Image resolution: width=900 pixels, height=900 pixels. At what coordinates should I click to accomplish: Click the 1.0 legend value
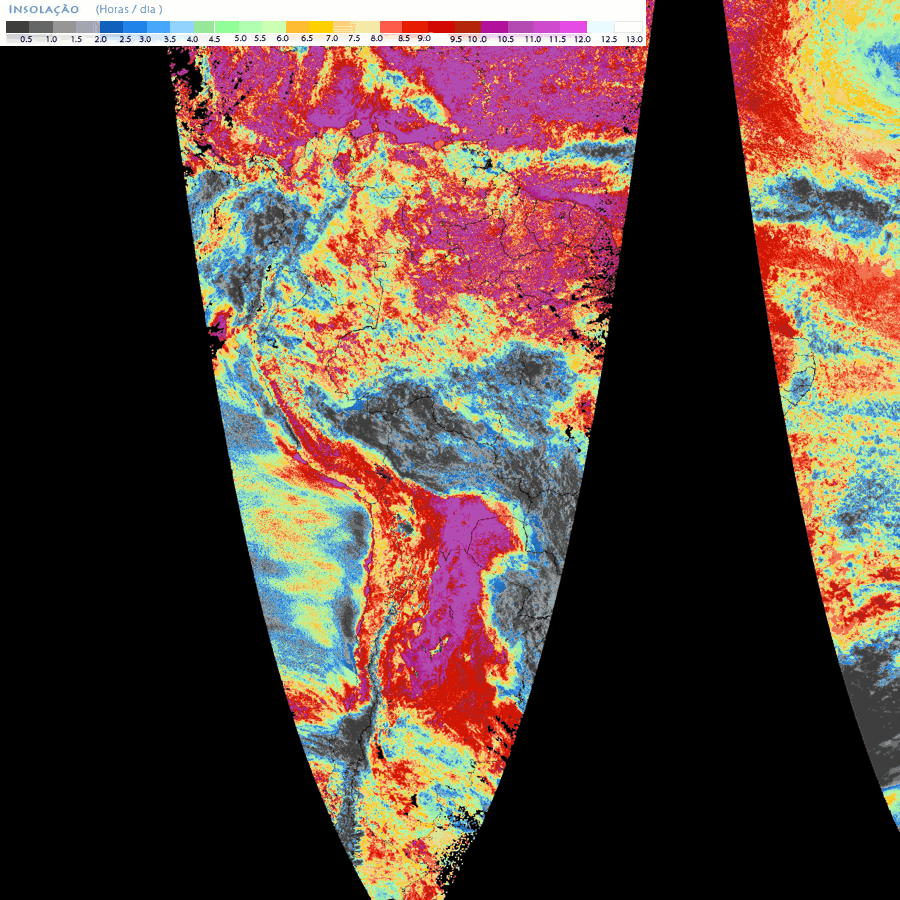[51, 39]
